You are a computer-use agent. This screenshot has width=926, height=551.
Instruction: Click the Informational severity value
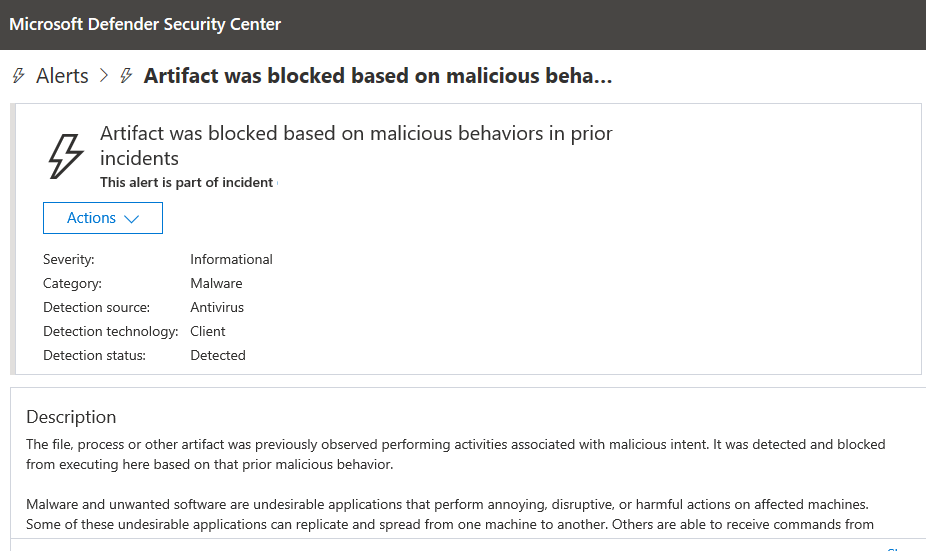(231, 259)
